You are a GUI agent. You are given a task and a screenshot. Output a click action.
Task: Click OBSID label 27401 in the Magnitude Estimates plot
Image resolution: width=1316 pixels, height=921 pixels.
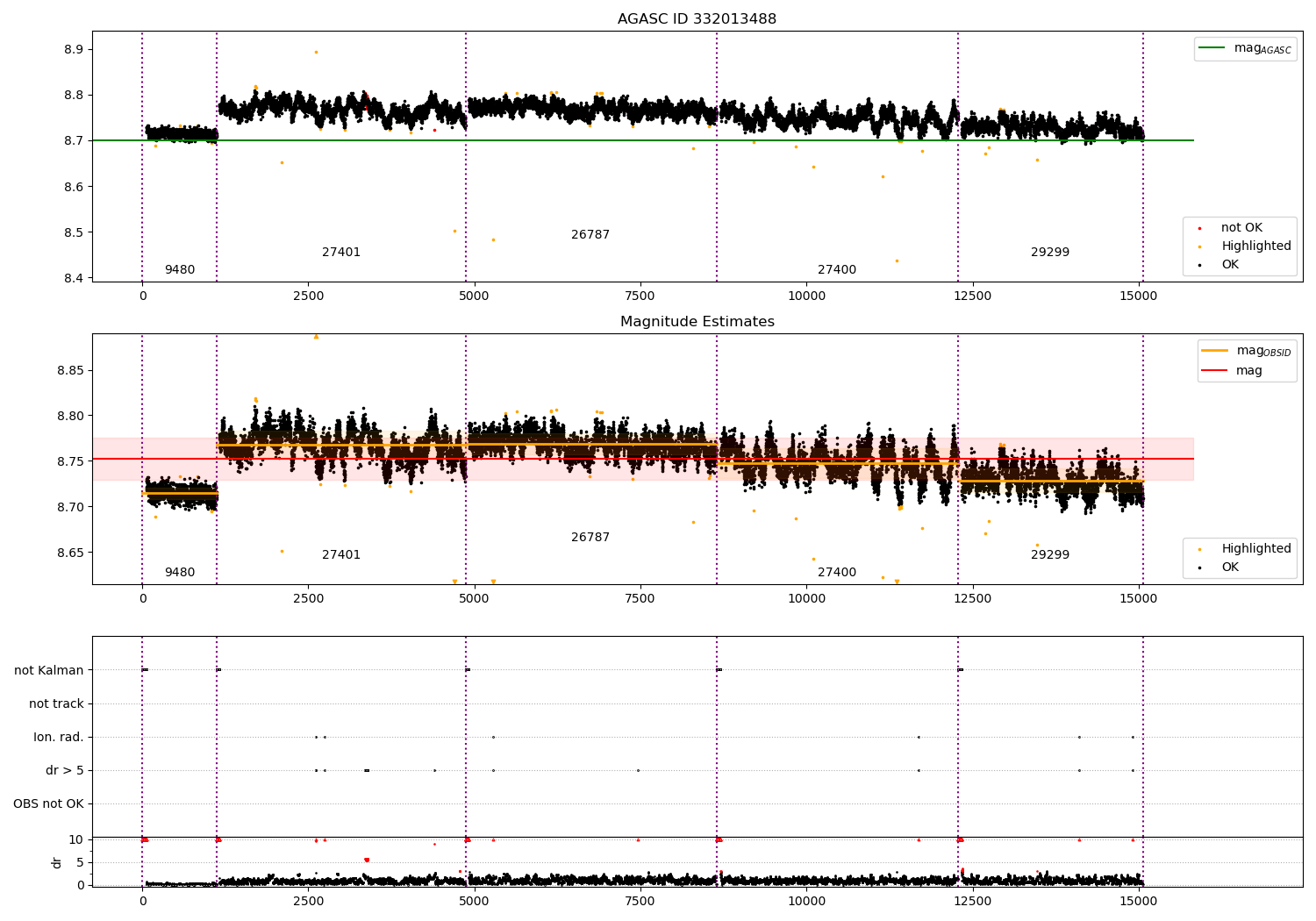(341, 555)
